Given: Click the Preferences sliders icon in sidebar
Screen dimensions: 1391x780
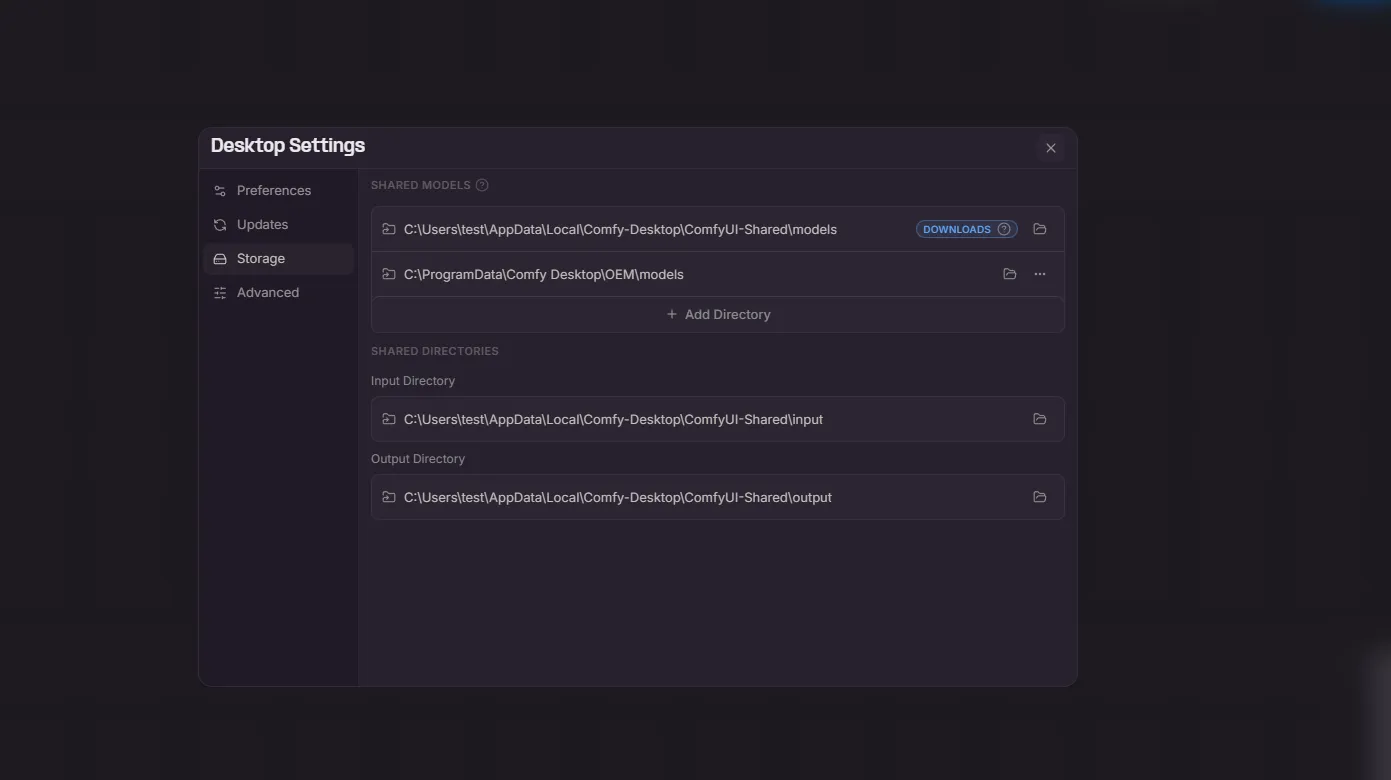Looking at the screenshot, I should click(220, 190).
